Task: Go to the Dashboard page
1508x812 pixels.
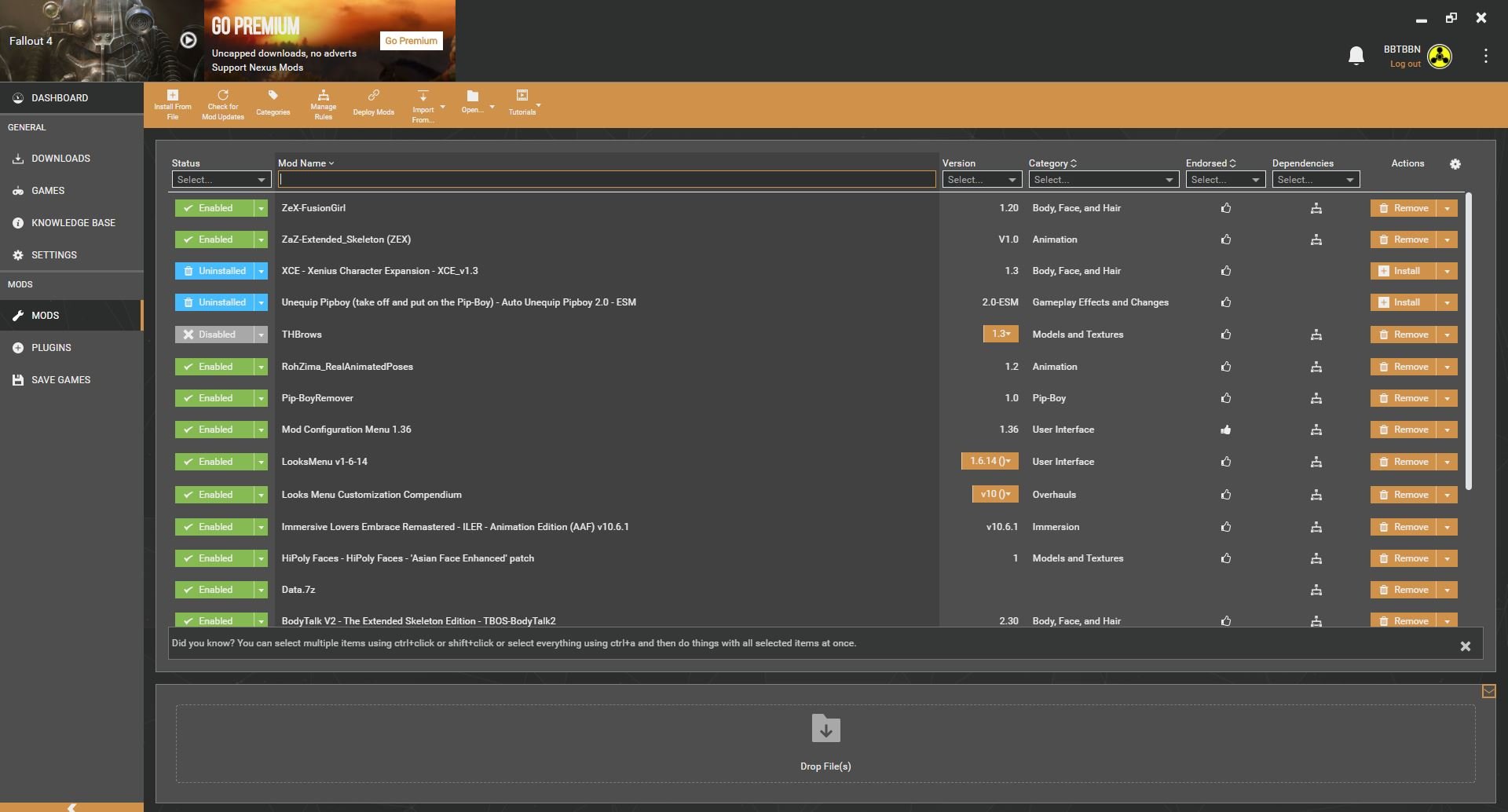Action: pos(71,98)
